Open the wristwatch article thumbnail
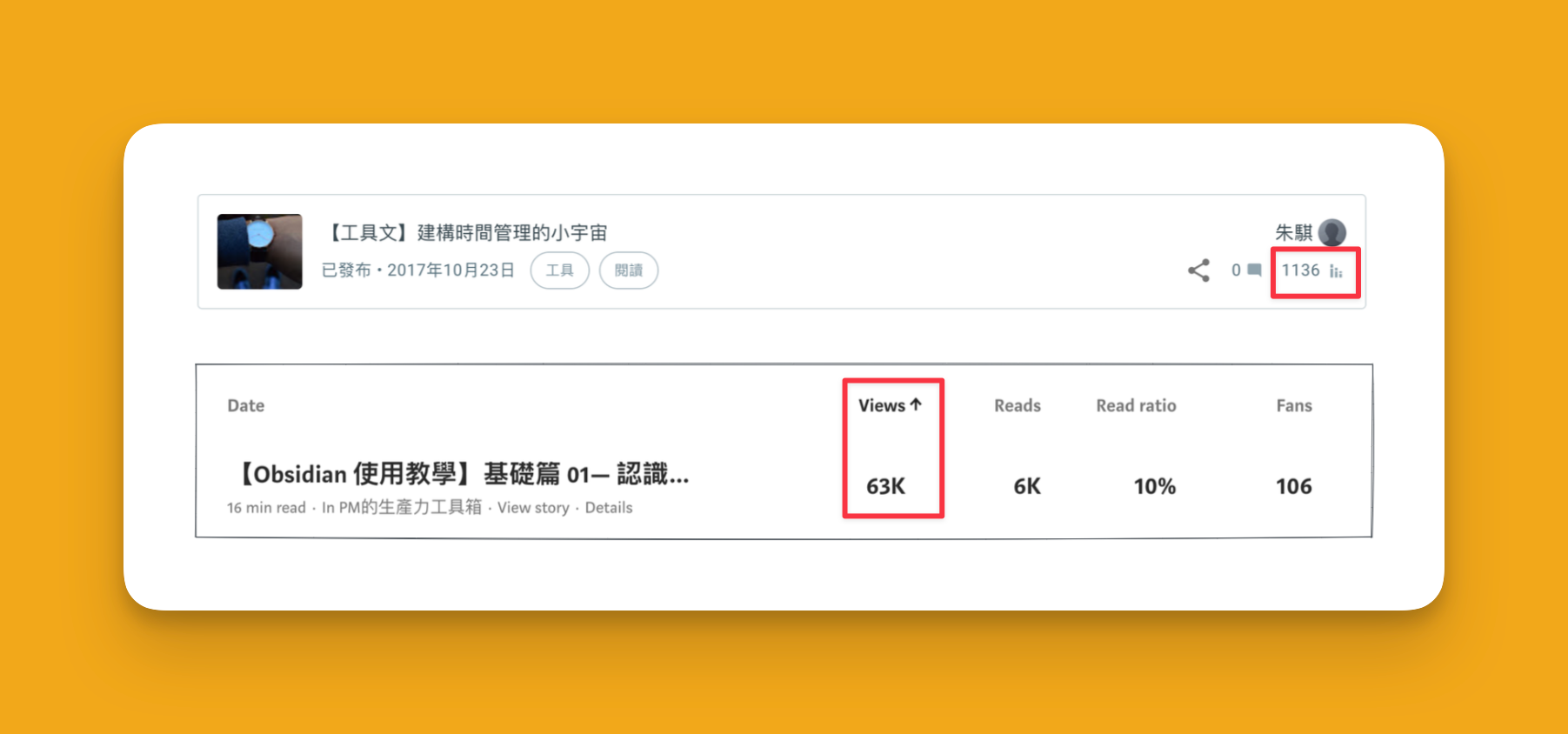The width and height of the screenshot is (1568, 734). click(x=259, y=251)
